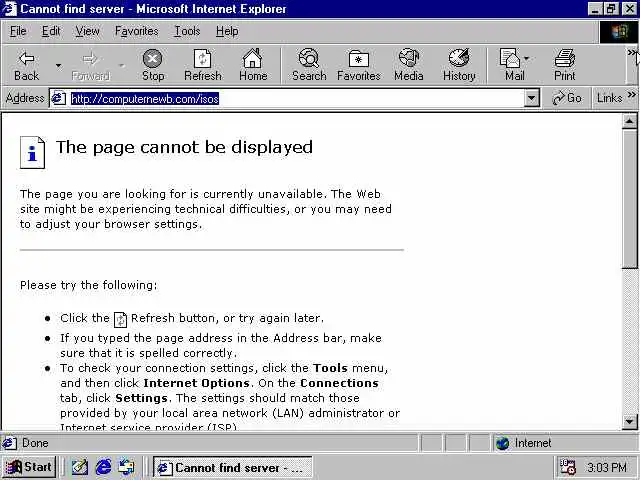The height and width of the screenshot is (480, 640).
Task: Open the Edit menu
Action: tap(51, 31)
